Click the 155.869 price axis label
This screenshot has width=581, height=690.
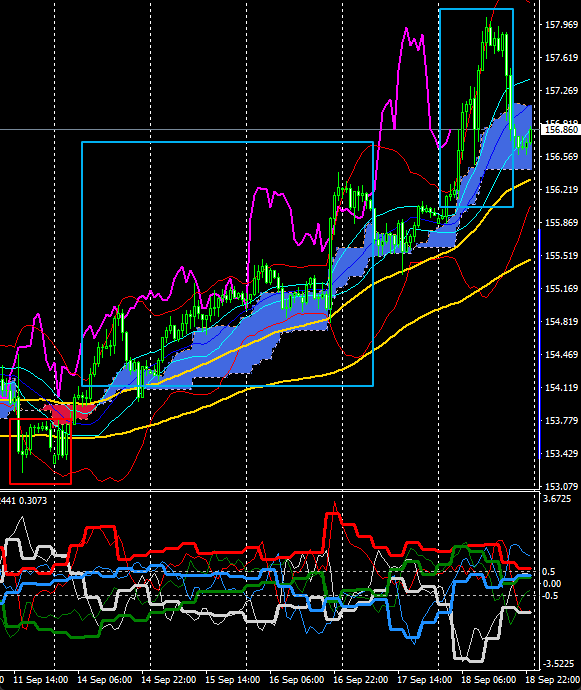[x=561, y=223]
